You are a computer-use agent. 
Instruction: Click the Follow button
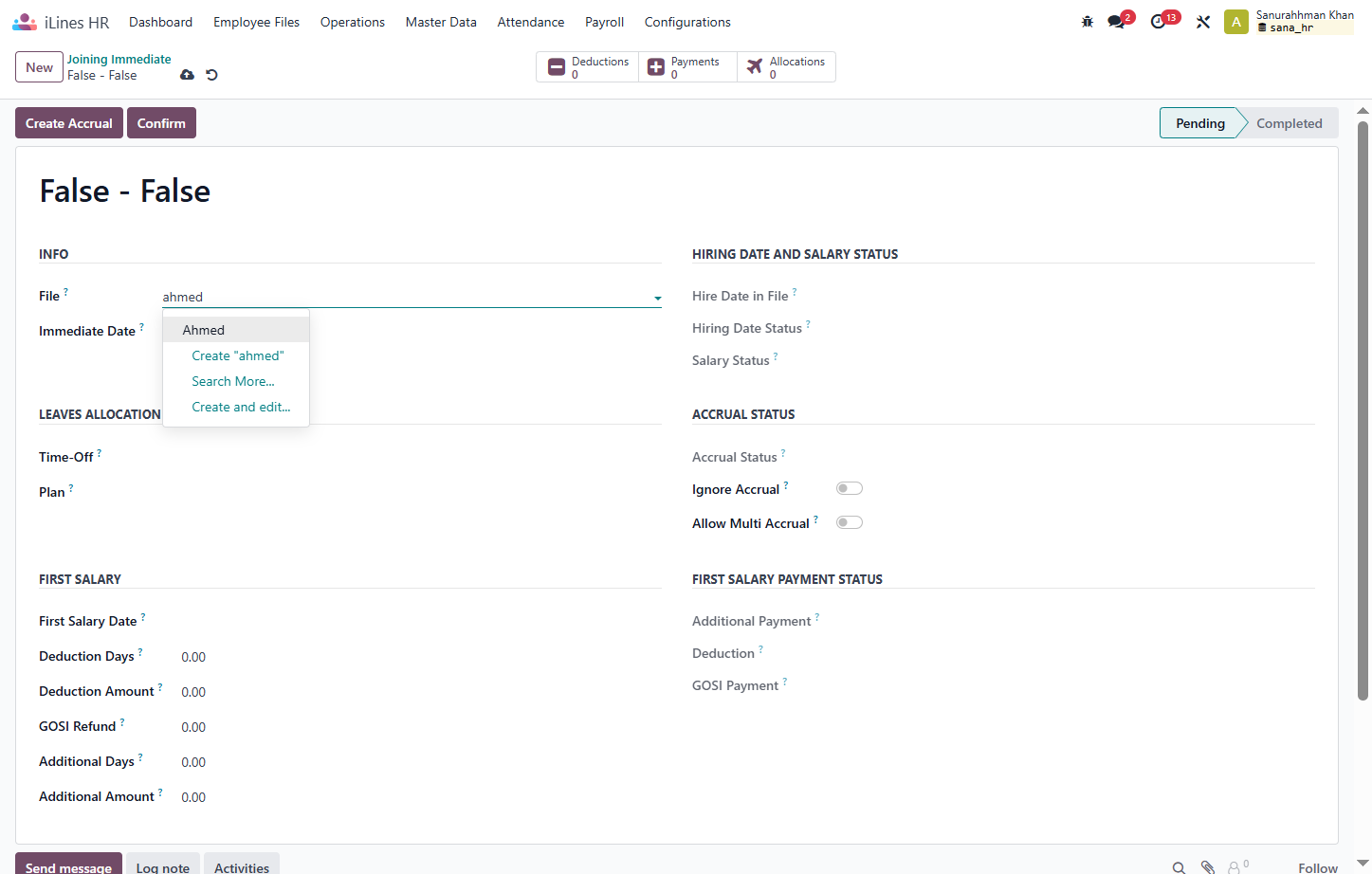pos(1318,867)
